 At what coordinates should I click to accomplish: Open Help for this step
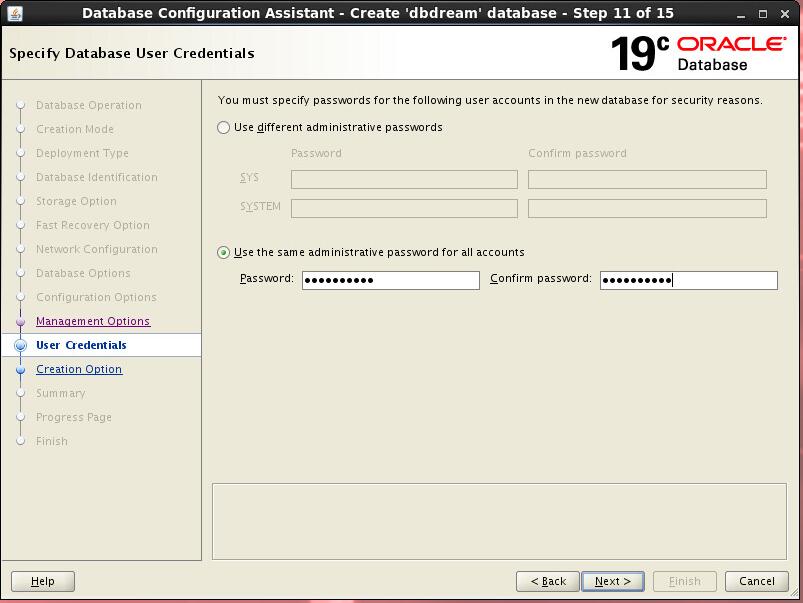[x=43, y=581]
